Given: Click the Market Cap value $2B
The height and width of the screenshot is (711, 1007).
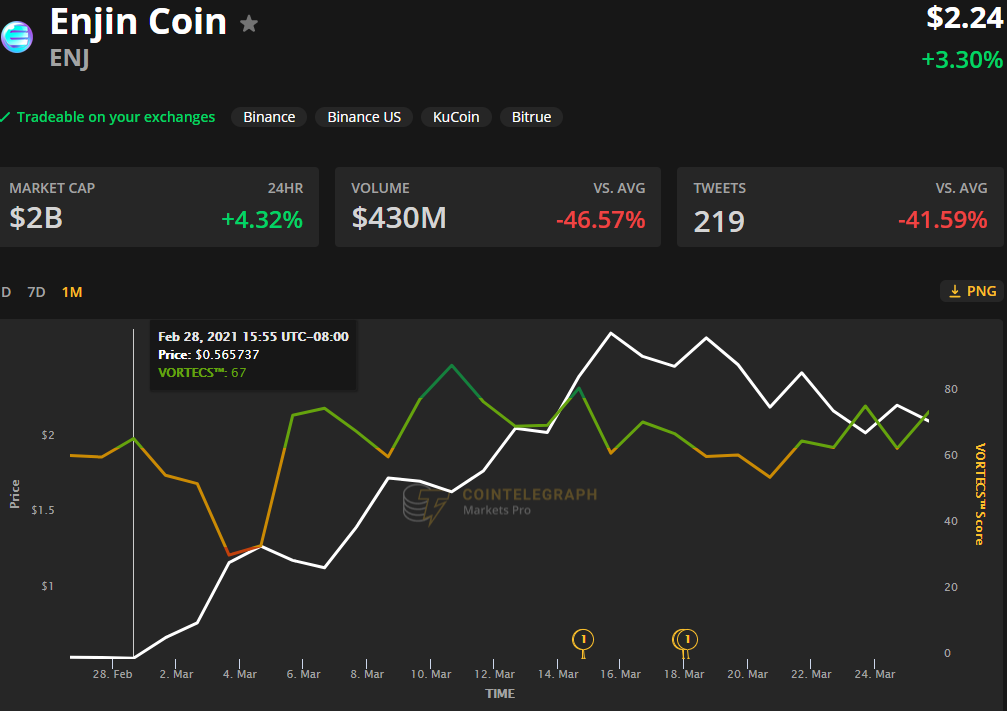Looking at the screenshot, I should [36, 218].
